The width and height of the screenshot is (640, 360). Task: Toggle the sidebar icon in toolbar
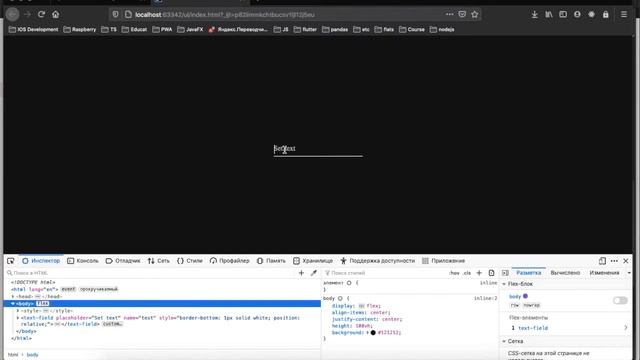(x=563, y=15)
